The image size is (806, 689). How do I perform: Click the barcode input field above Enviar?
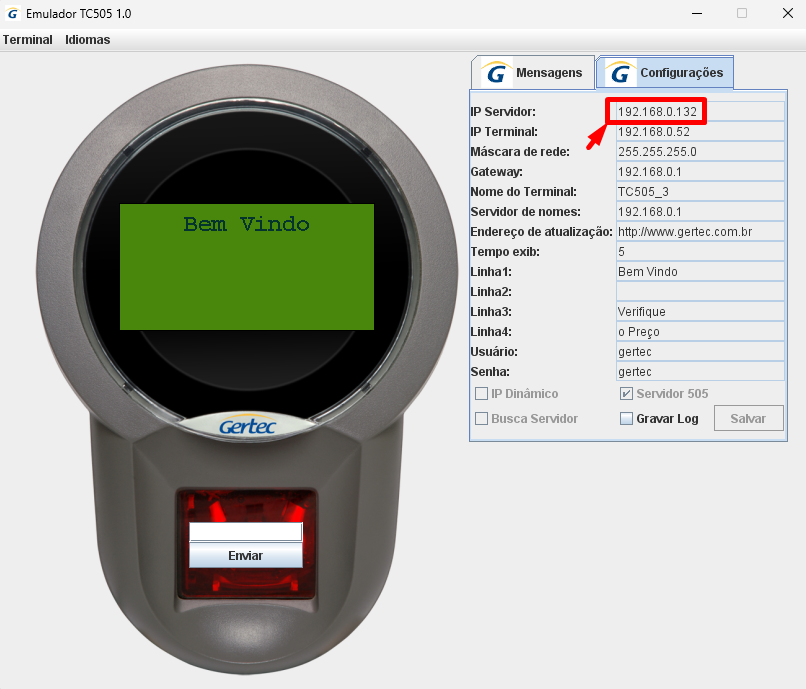click(246, 532)
